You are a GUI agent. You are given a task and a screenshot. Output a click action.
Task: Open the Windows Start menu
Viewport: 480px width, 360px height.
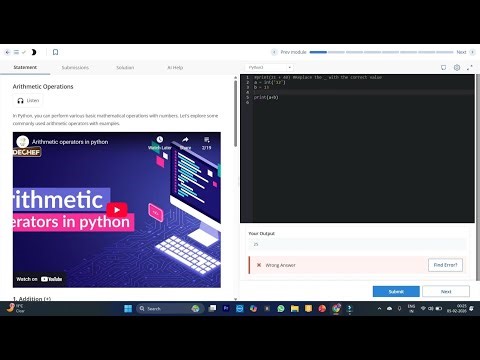click(128, 309)
